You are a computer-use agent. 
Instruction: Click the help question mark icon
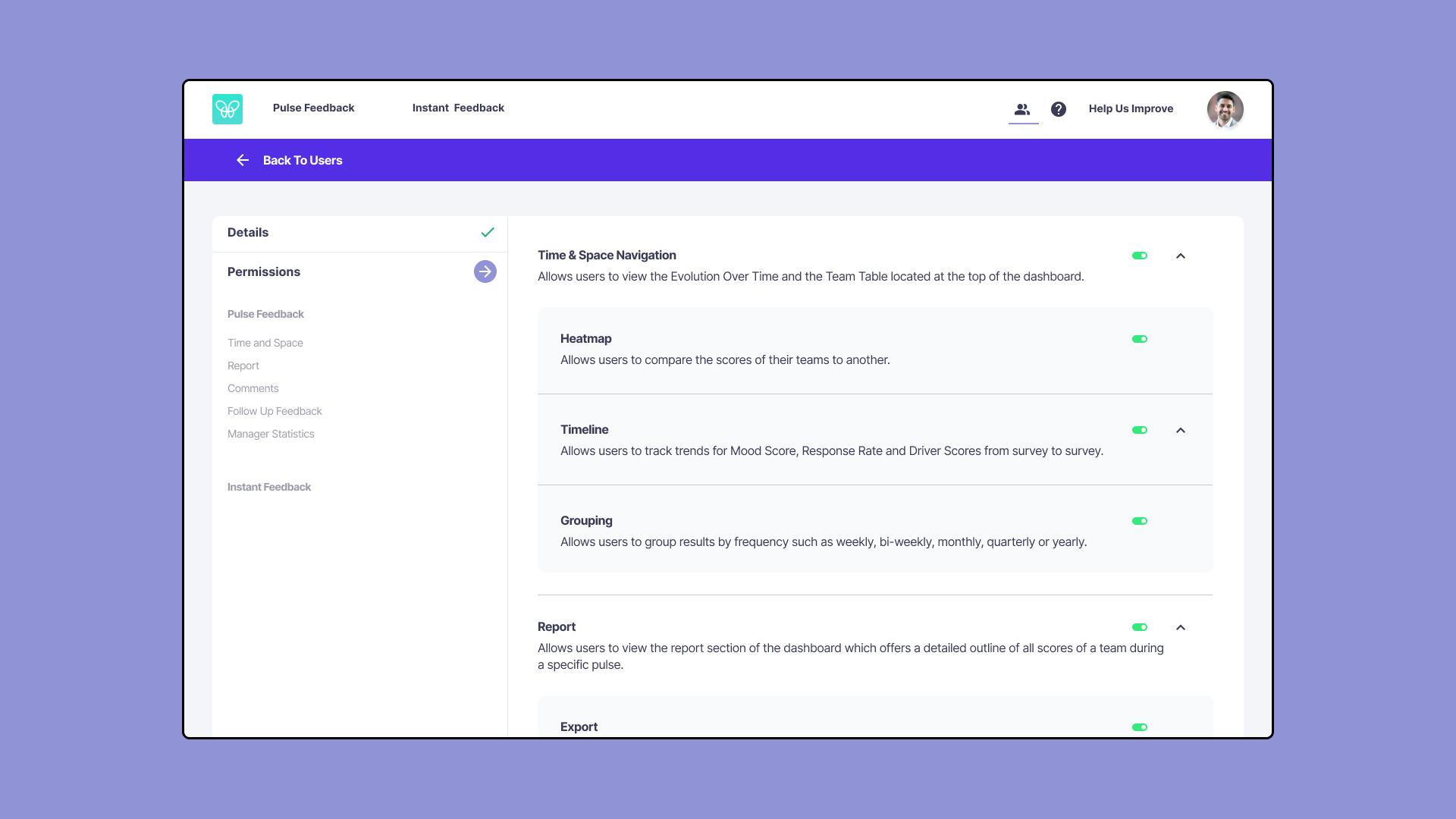pyautogui.click(x=1059, y=109)
